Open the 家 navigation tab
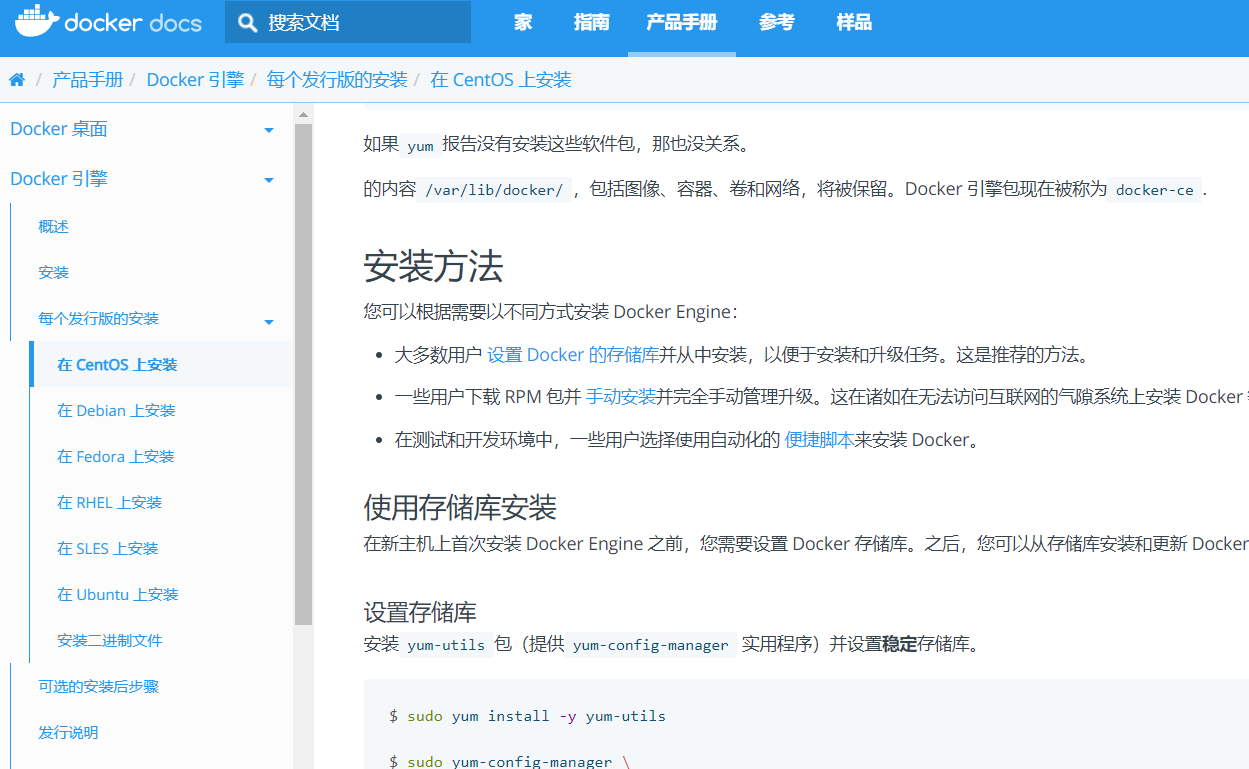Image resolution: width=1249 pixels, height=769 pixels. 523,22
